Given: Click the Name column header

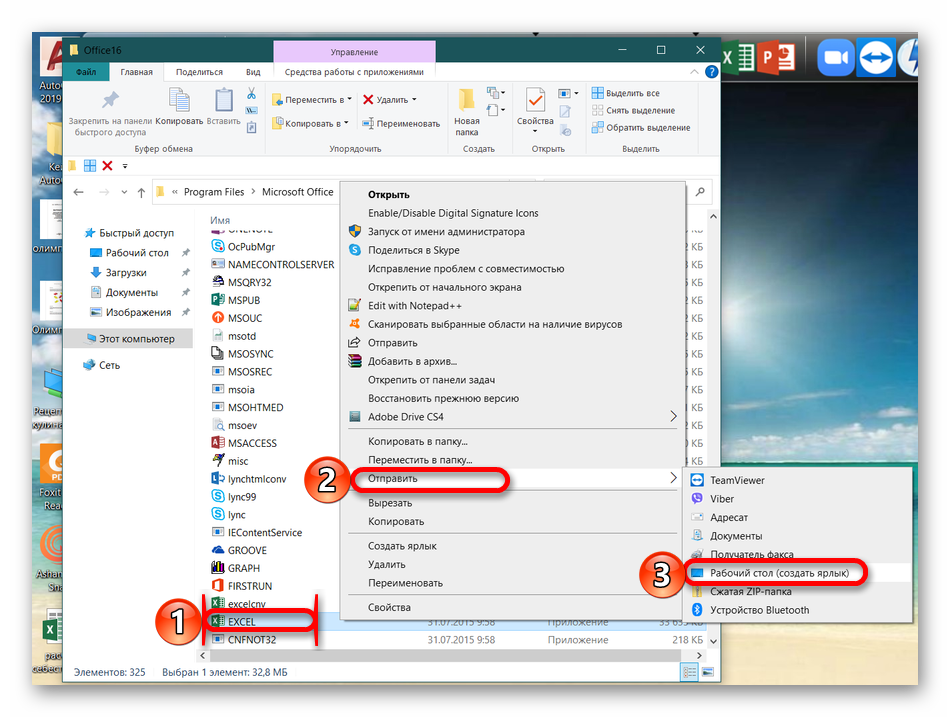Looking at the screenshot, I should (221, 220).
